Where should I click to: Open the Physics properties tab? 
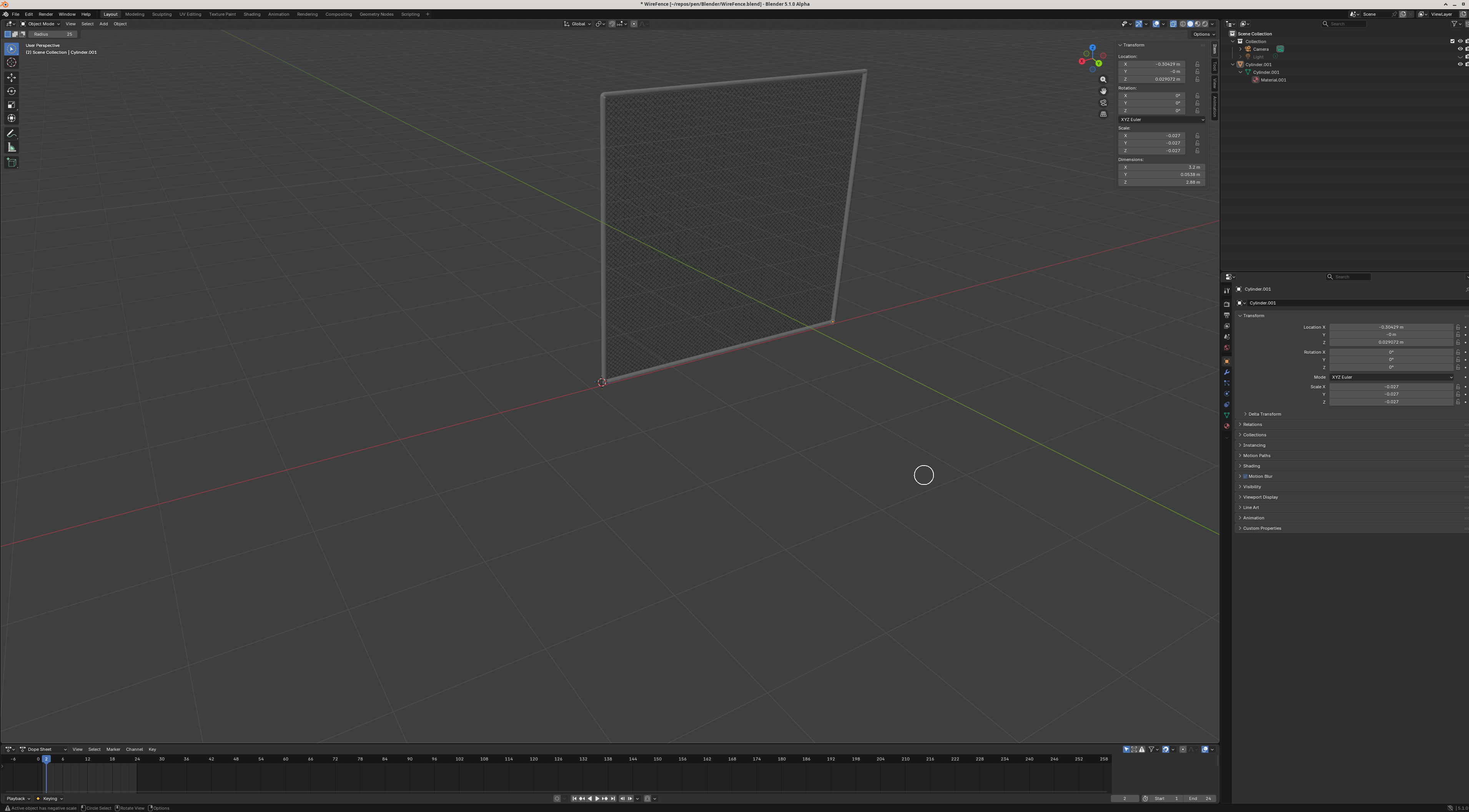coord(1227,393)
